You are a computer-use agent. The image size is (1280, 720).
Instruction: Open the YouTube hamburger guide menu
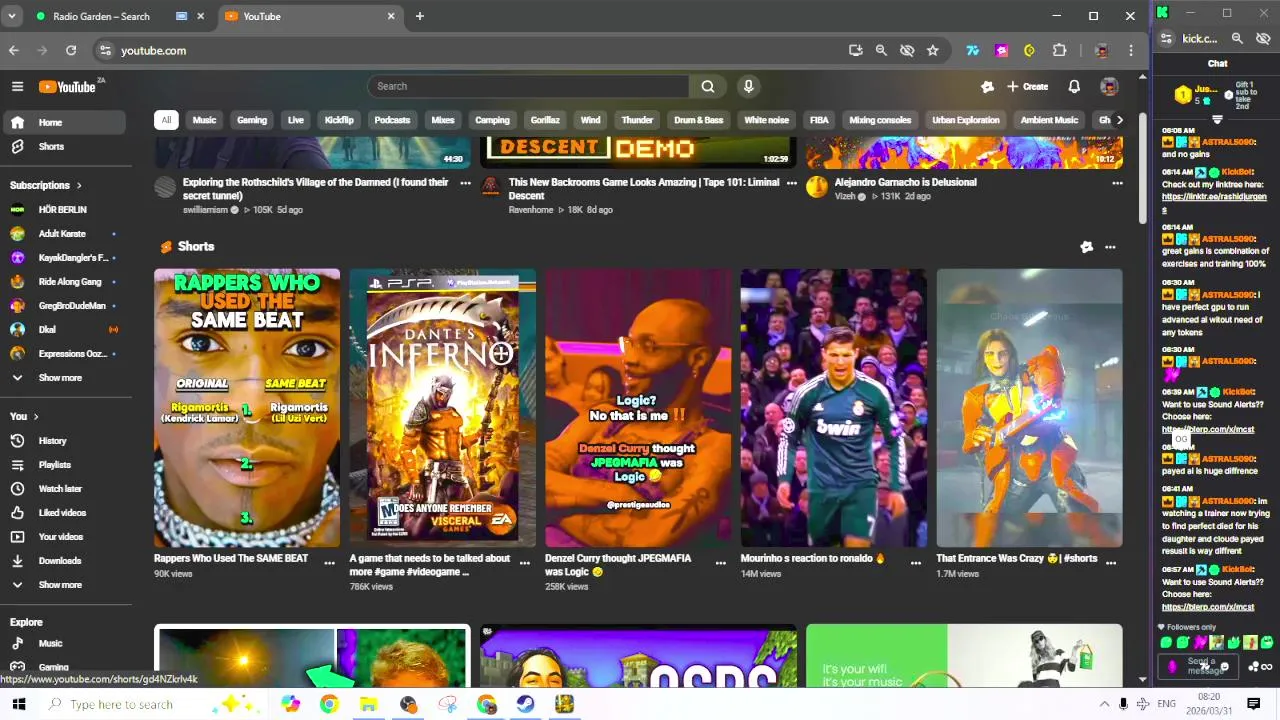coord(17,87)
